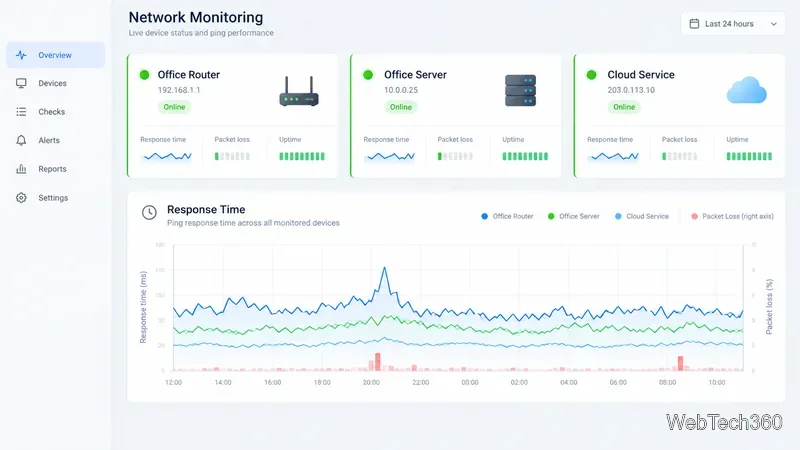This screenshot has height=450, width=800.
Task: Click the Alerts bell icon
Action: click(x=21, y=140)
